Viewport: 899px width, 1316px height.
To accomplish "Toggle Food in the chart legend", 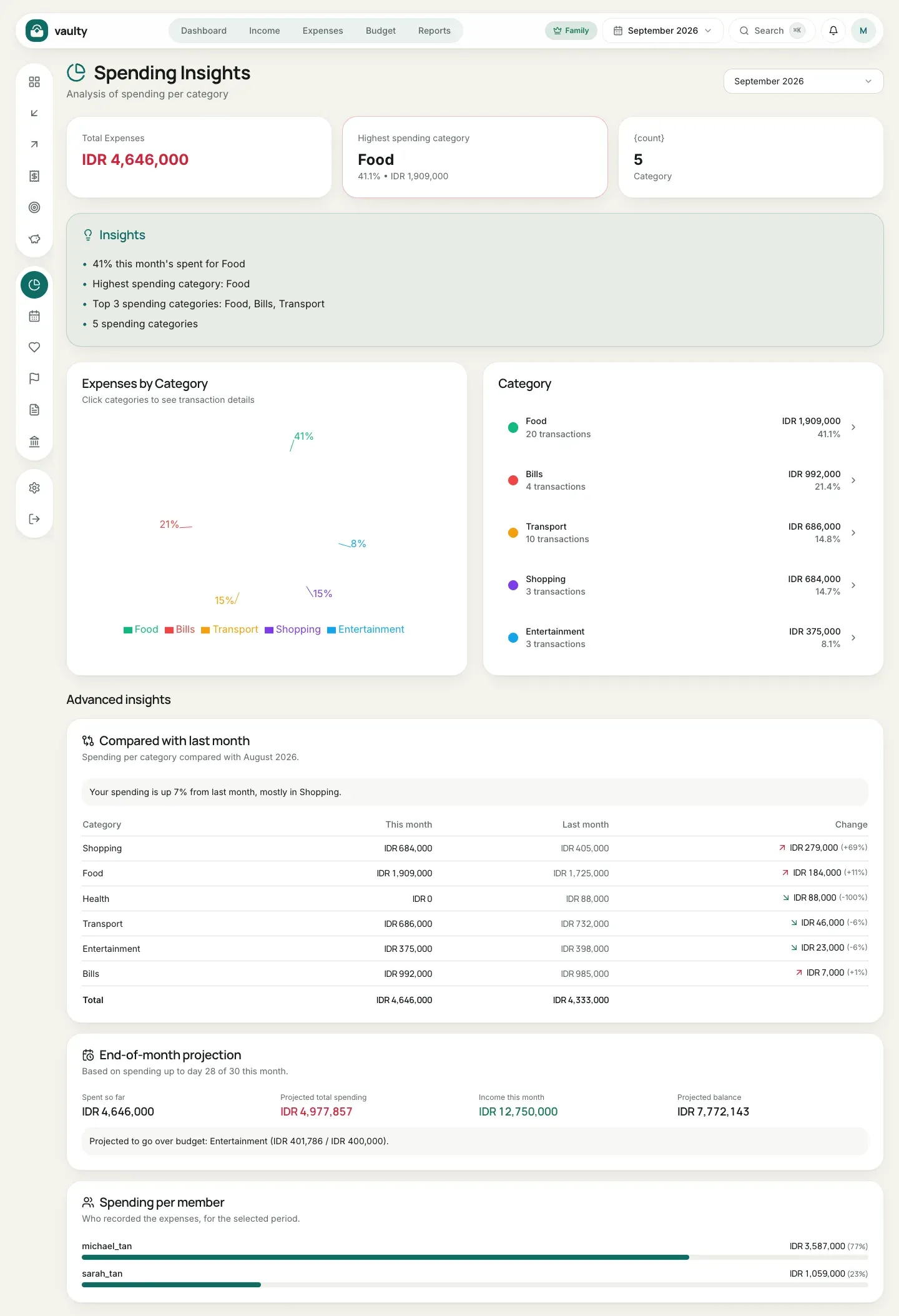I will 141,630.
